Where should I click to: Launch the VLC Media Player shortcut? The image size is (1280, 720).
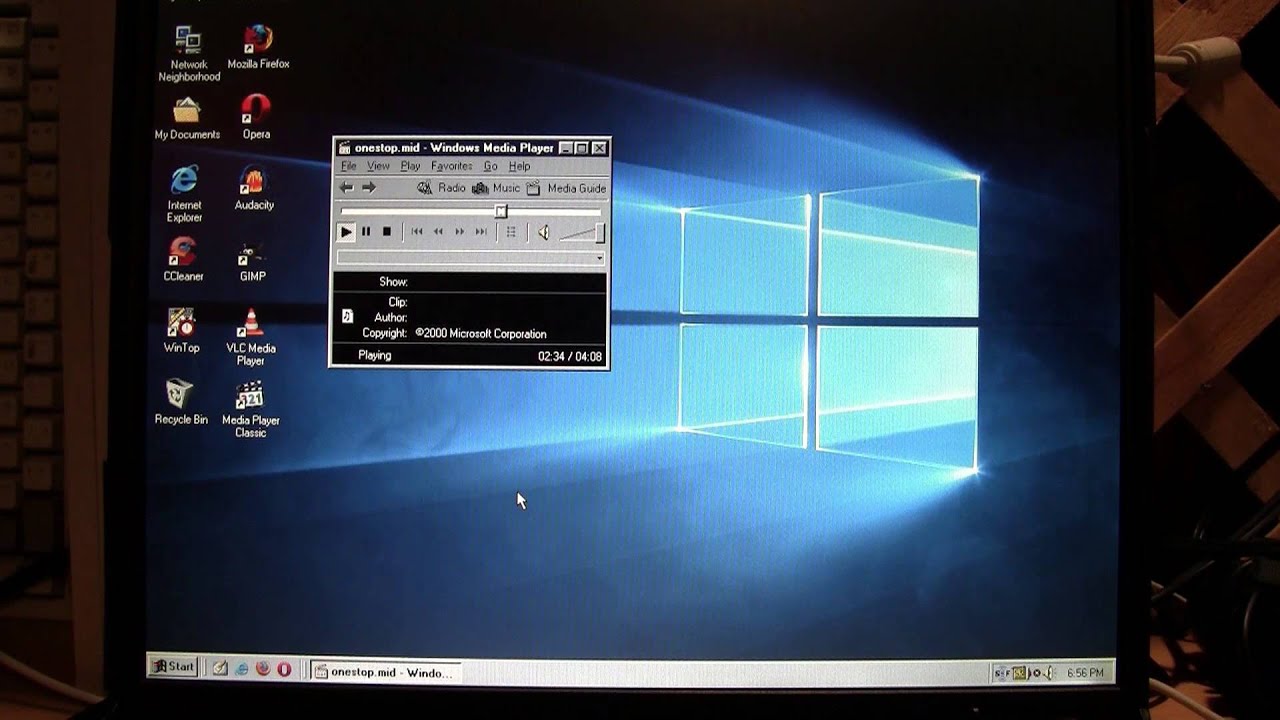point(251,337)
